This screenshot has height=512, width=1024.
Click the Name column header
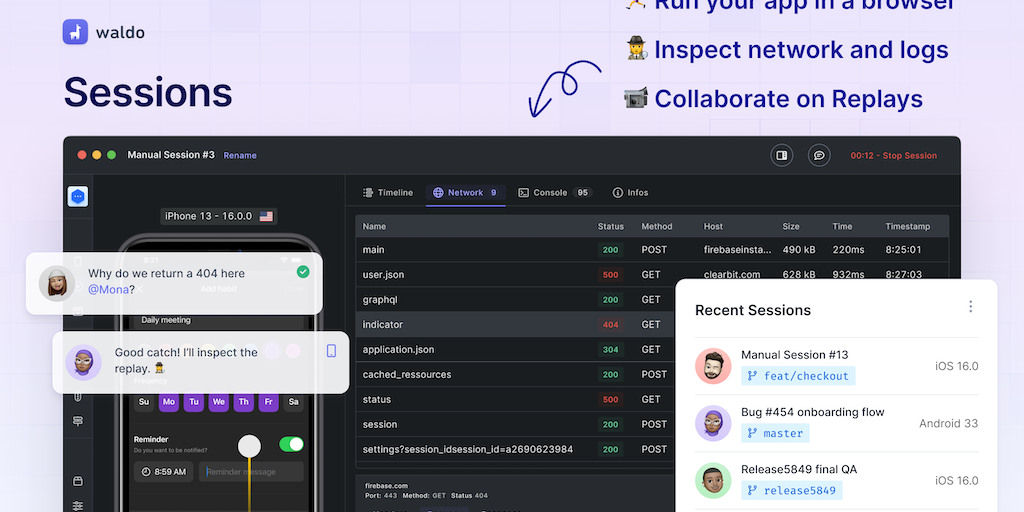point(374,227)
